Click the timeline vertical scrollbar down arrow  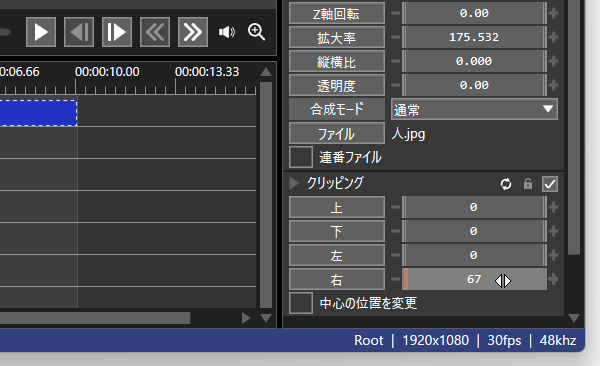pos(266,318)
